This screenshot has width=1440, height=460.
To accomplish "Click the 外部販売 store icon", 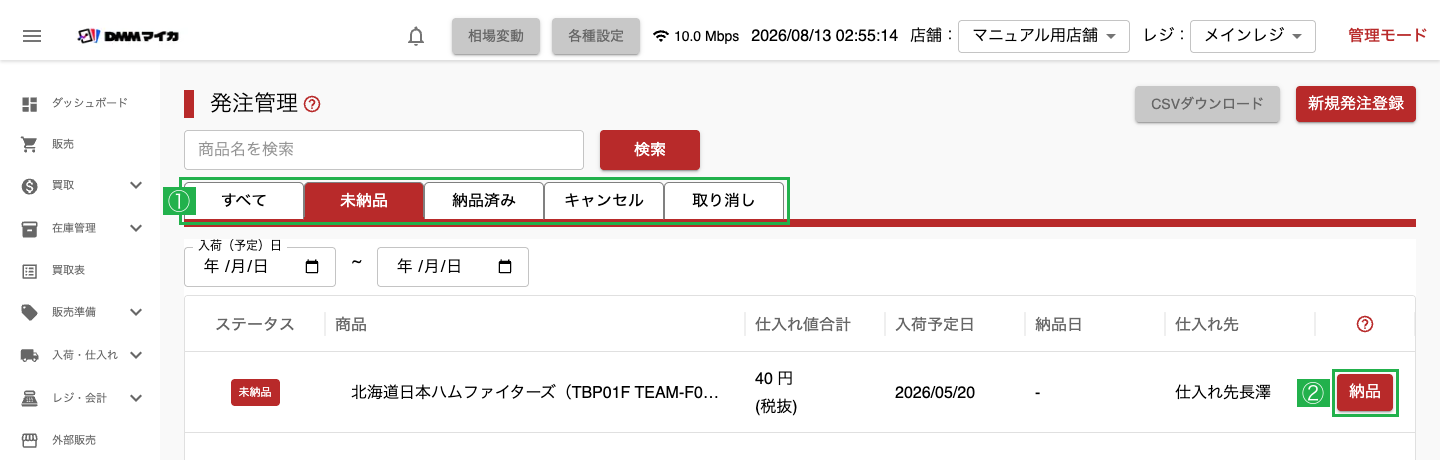I will (30, 440).
